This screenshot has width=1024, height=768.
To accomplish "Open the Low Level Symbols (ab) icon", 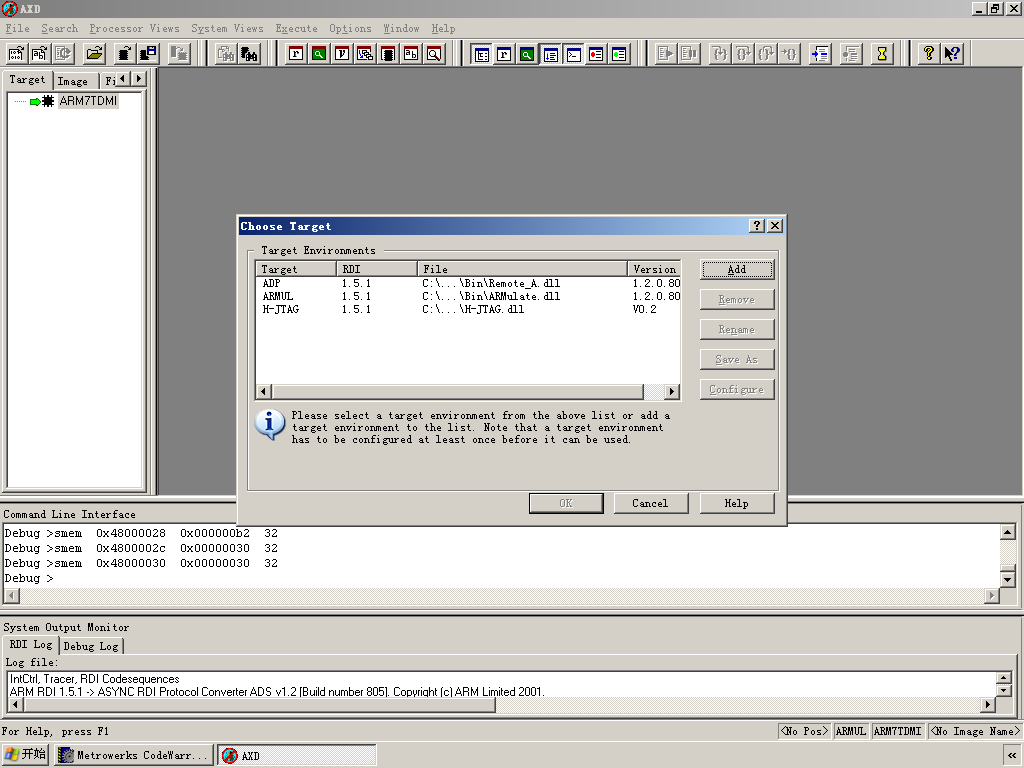I will [x=411, y=54].
